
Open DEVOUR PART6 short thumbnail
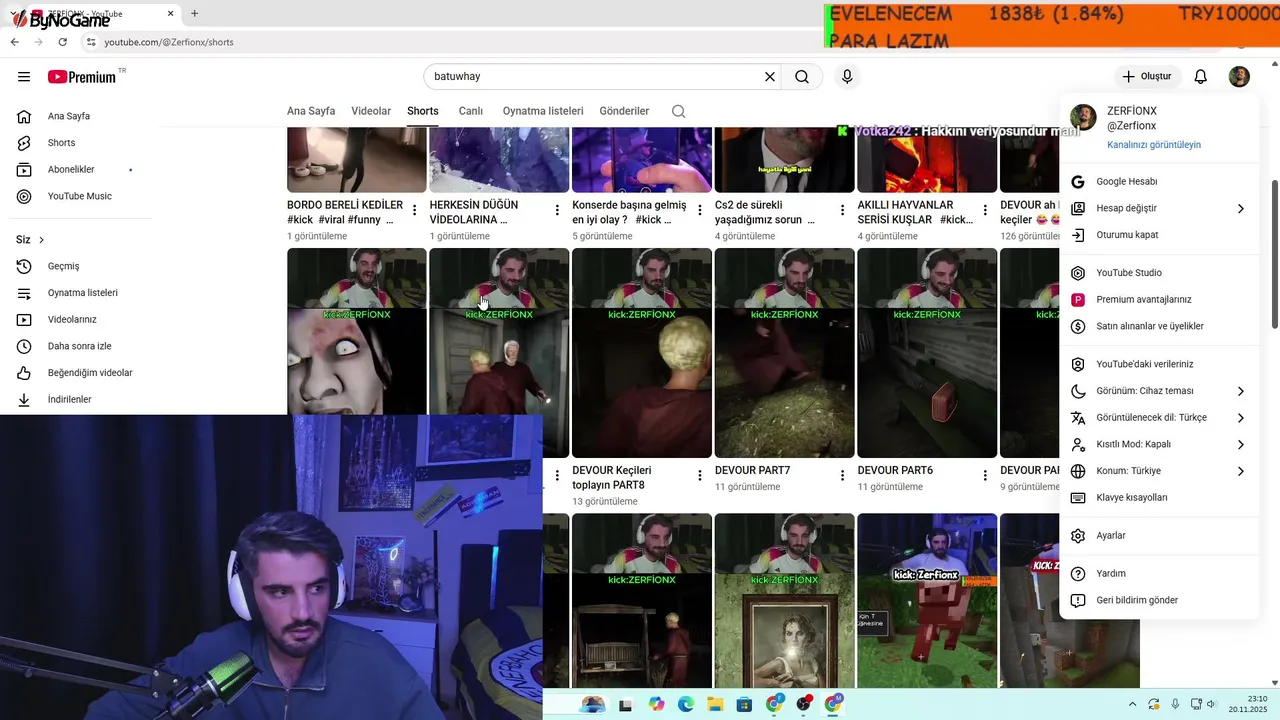[x=927, y=353]
